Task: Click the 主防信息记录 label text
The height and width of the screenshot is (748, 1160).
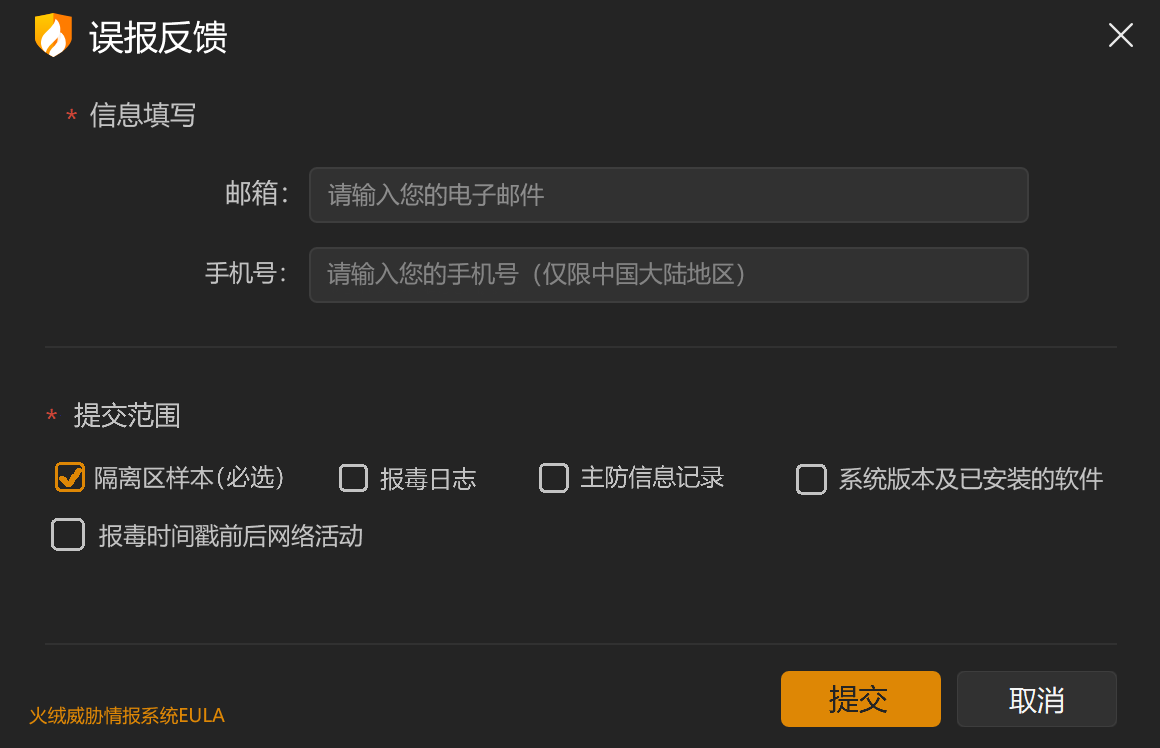Action: [x=652, y=478]
